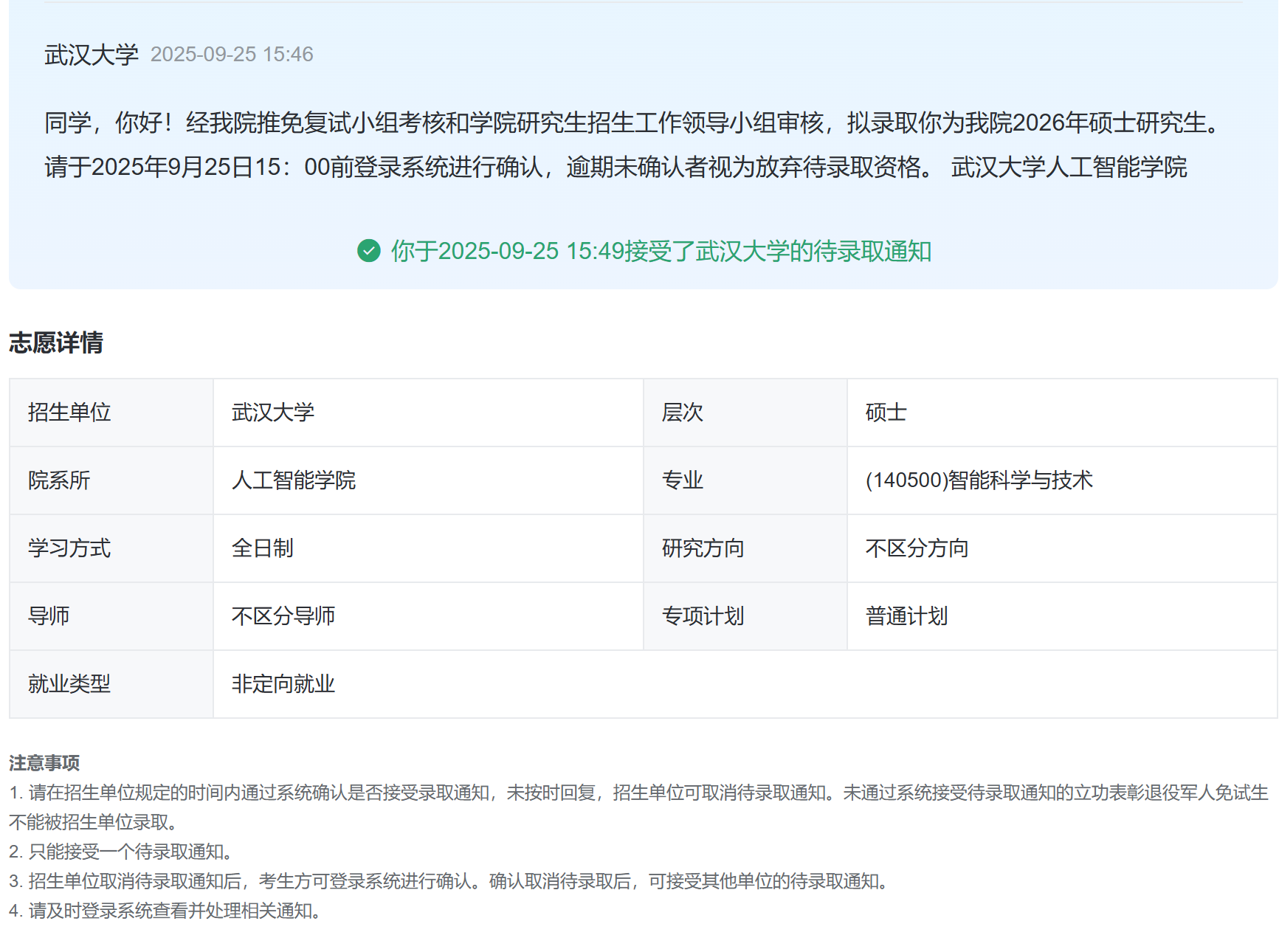This screenshot has height=952, width=1279.
Task: Click the sender name 武汉大学 in message header
Action: click(x=92, y=55)
